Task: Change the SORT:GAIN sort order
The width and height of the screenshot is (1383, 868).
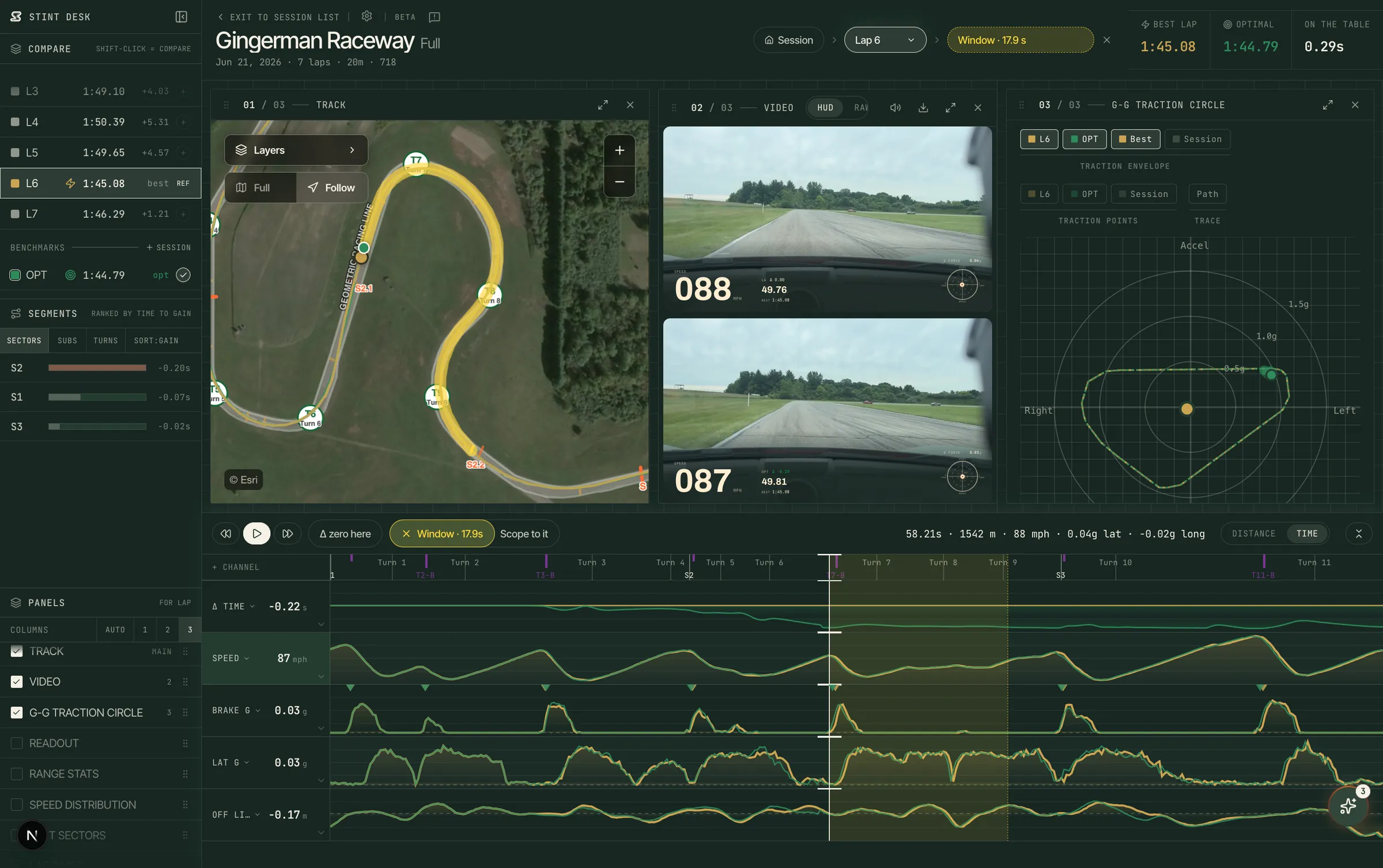Action: (156, 341)
